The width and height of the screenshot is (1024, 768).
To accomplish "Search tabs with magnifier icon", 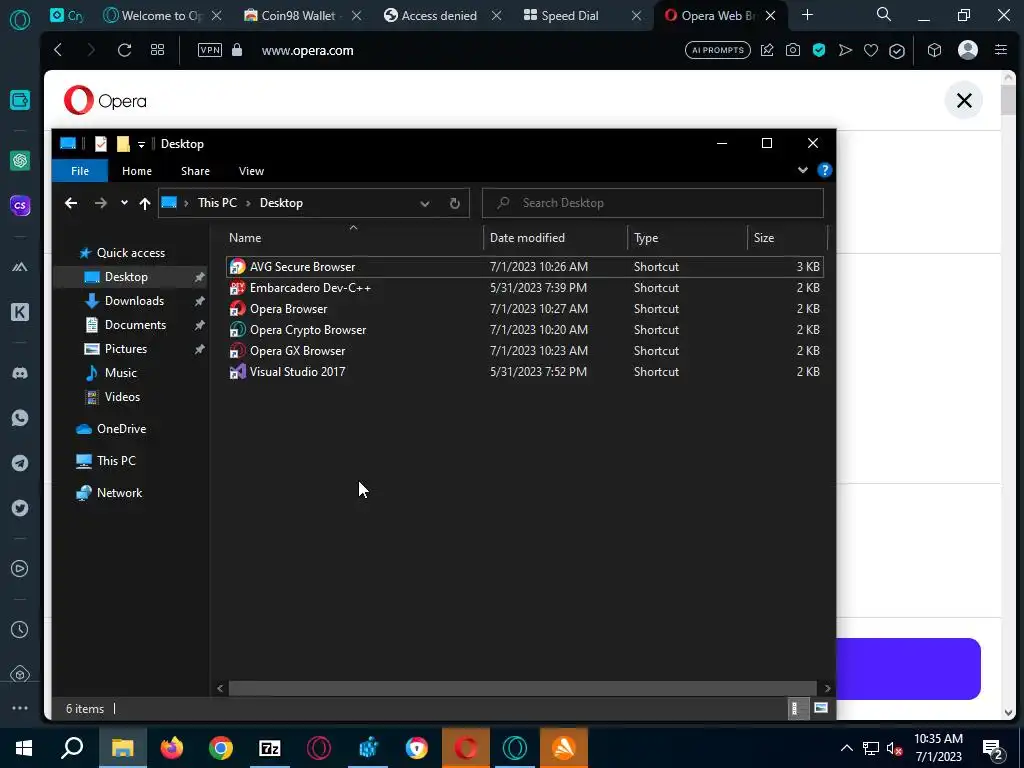I will click(884, 15).
